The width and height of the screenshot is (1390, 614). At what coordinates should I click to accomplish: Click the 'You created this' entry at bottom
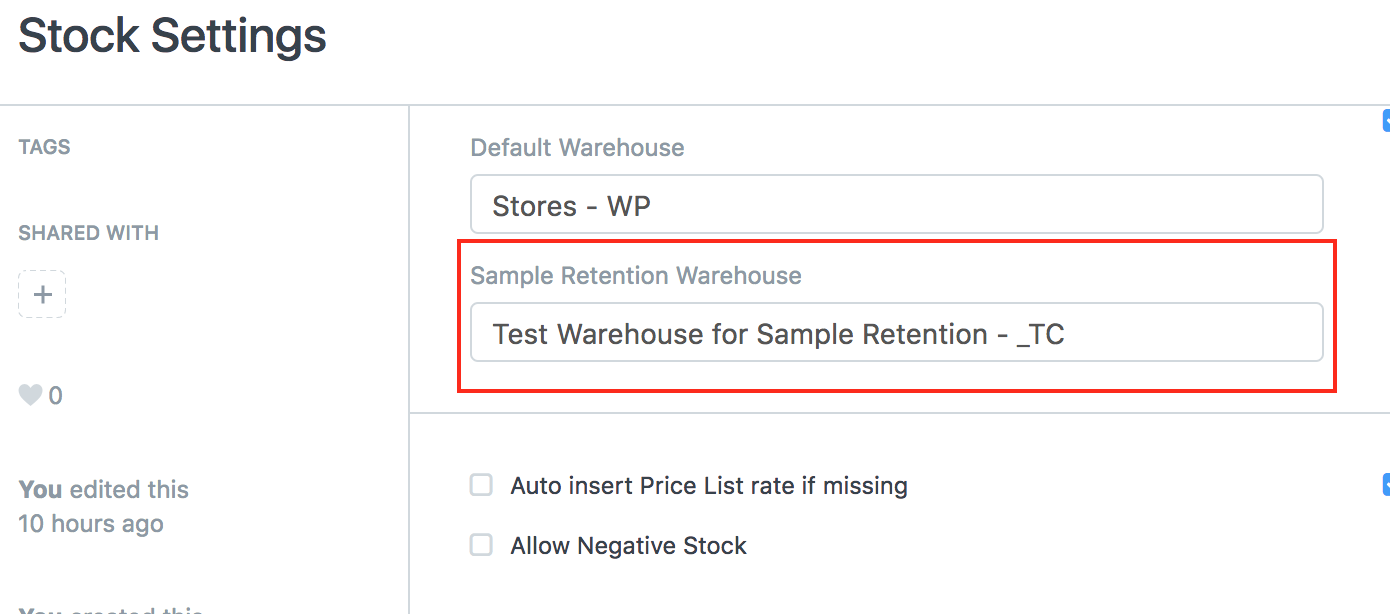[110, 609]
